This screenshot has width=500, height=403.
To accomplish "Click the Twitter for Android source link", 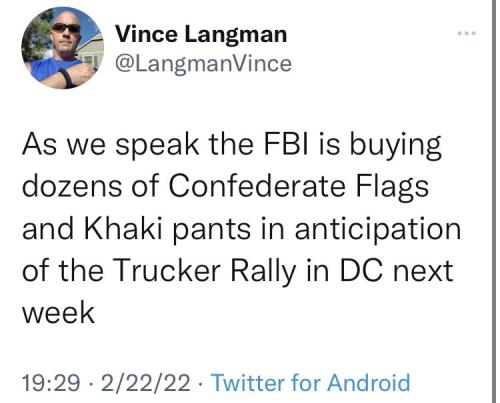I will coord(311,382).
